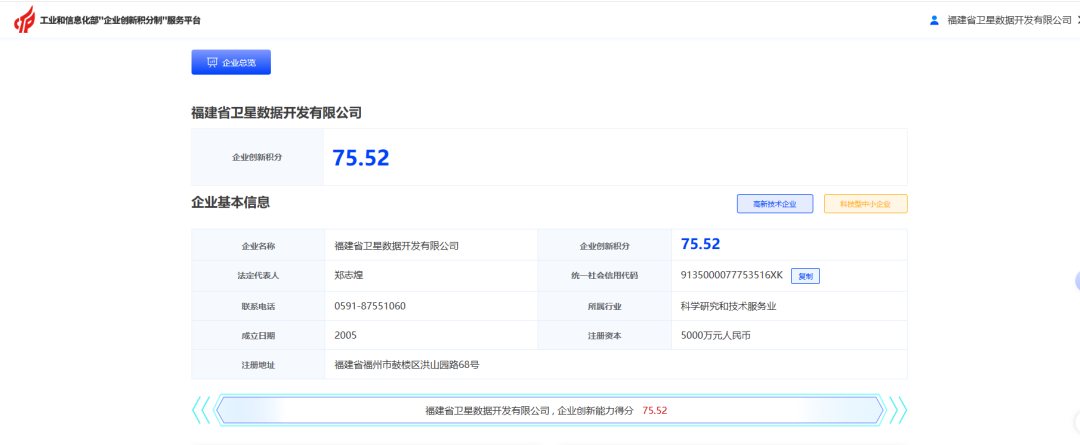Image resolution: width=1080 pixels, height=445 pixels.
Task: Select the 科技型中小企业 tag
Action: click(865, 204)
